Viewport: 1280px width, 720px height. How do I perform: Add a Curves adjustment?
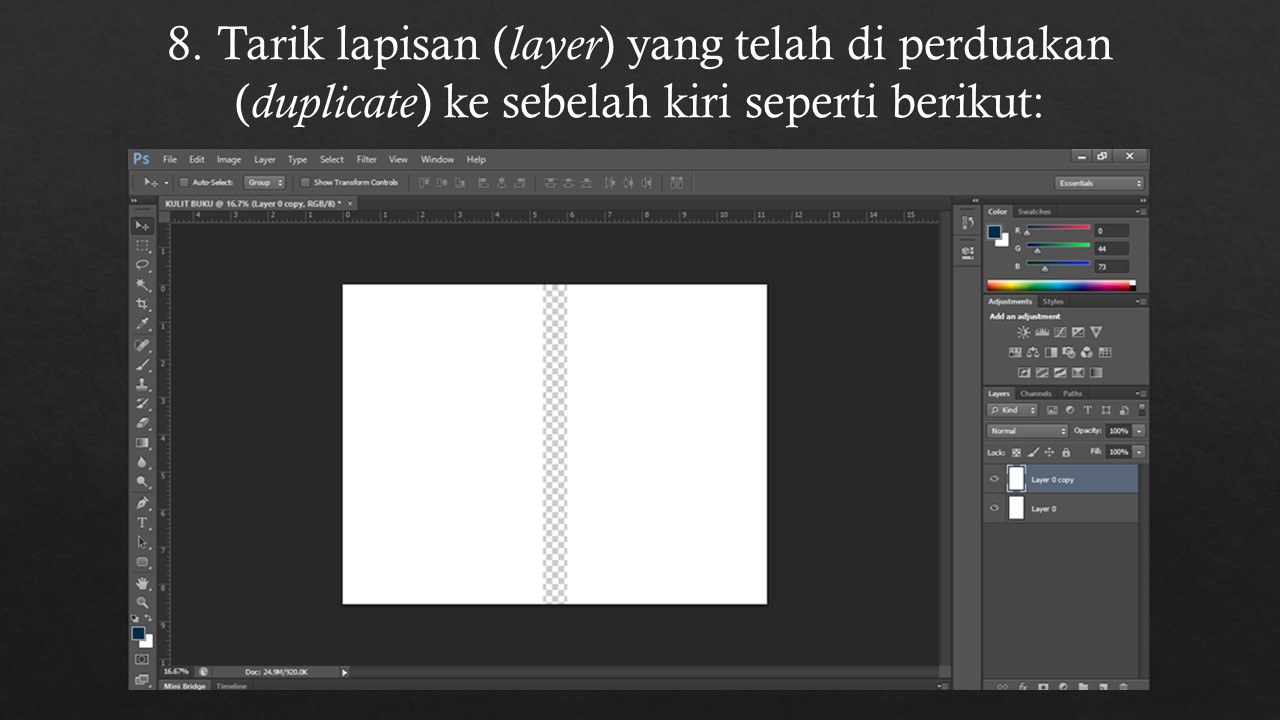tap(1060, 332)
